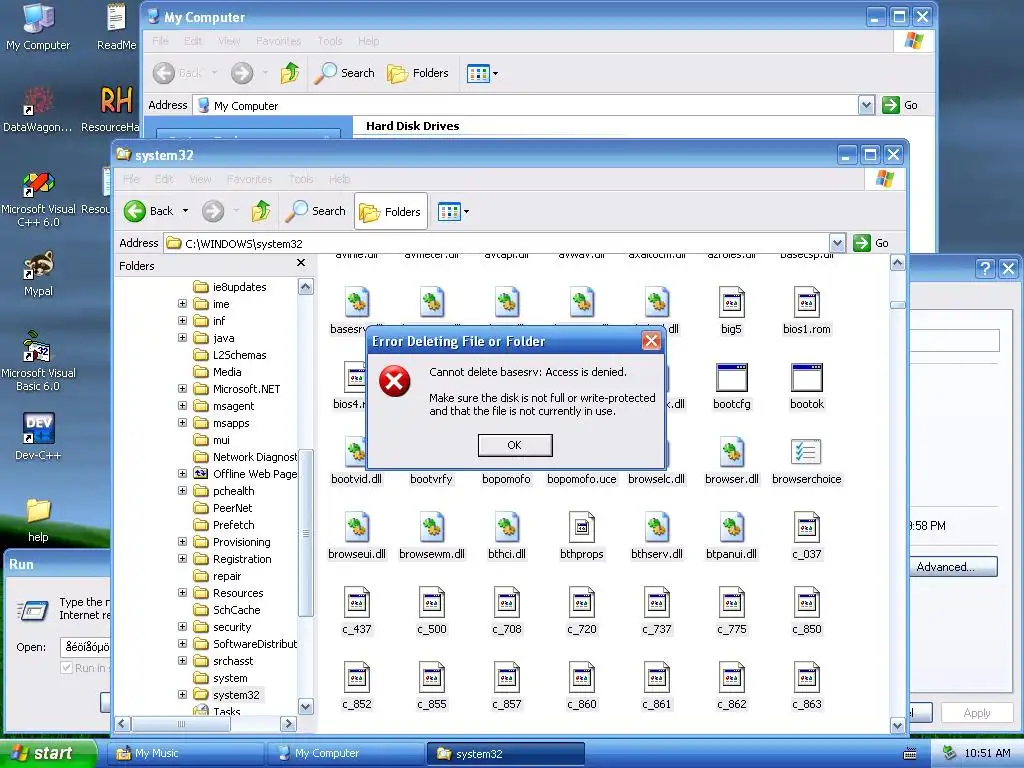The height and width of the screenshot is (768, 1024).
Task: Launch Microsoft Visual Basic 6.0 shortcut
Action: (x=38, y=362)
